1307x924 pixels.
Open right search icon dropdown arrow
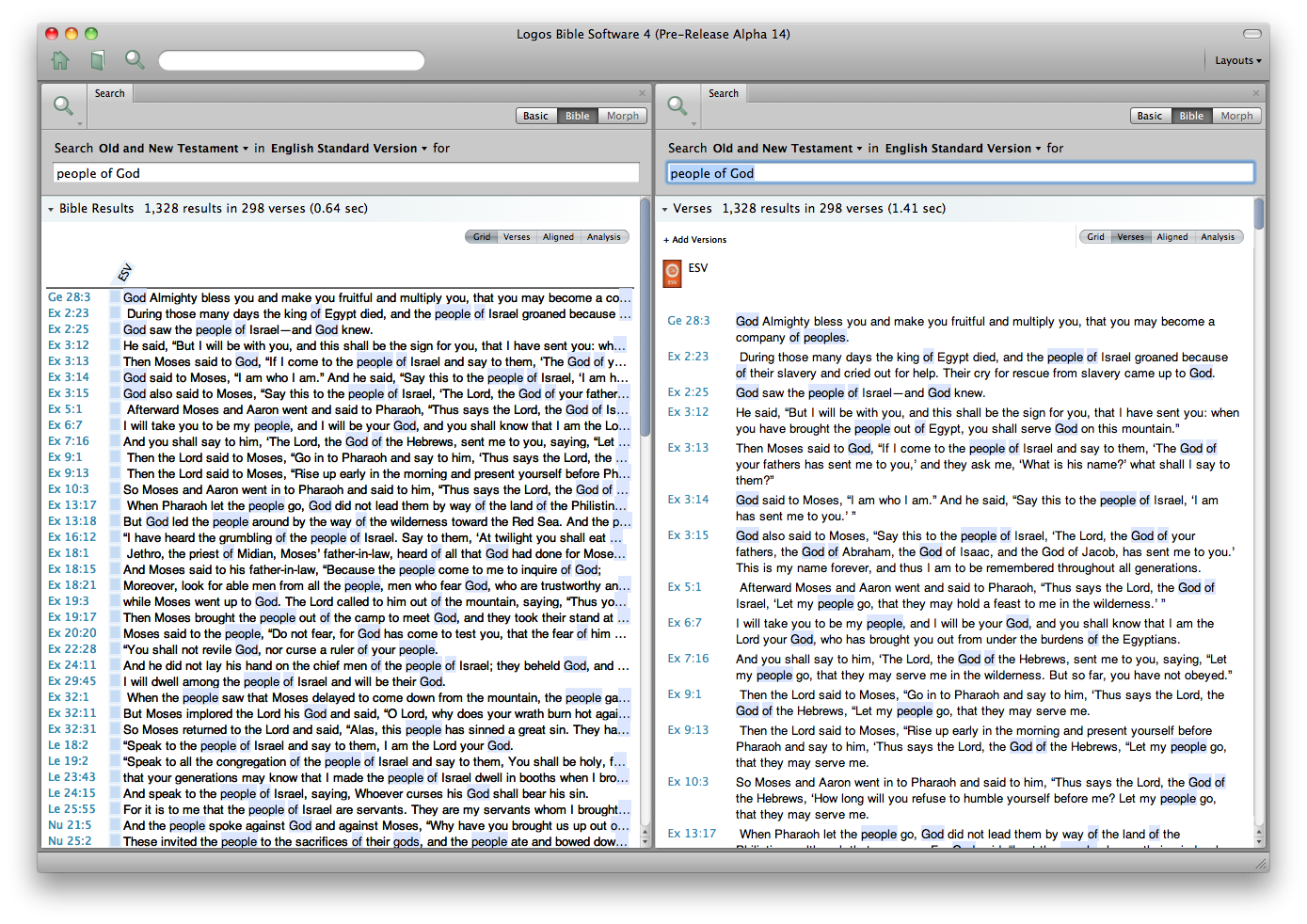coord(694,124)
